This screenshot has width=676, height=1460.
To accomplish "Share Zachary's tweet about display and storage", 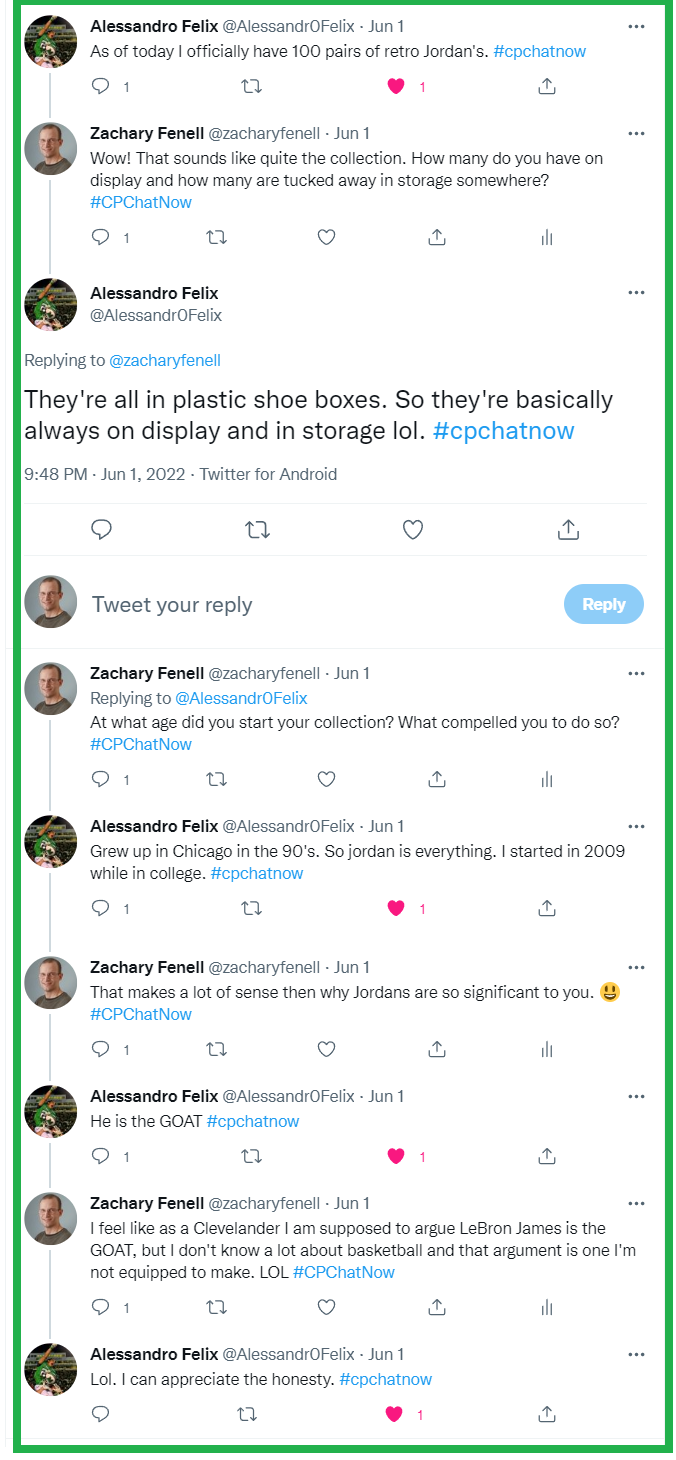I will pos(436,237).
